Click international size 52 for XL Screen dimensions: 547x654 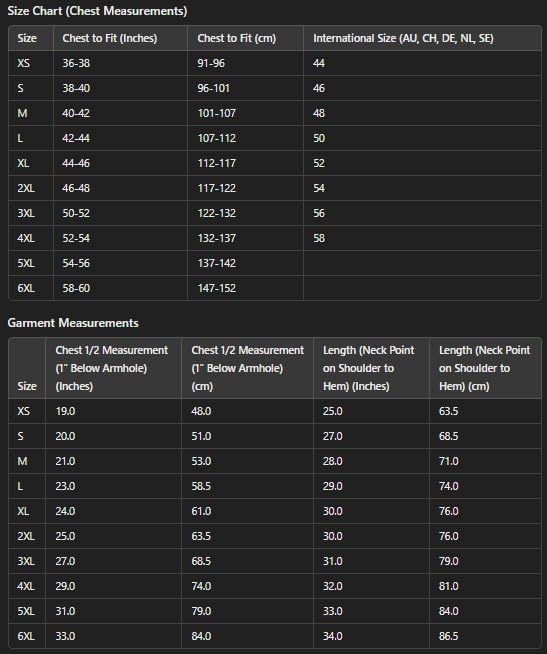coord(319,163)
